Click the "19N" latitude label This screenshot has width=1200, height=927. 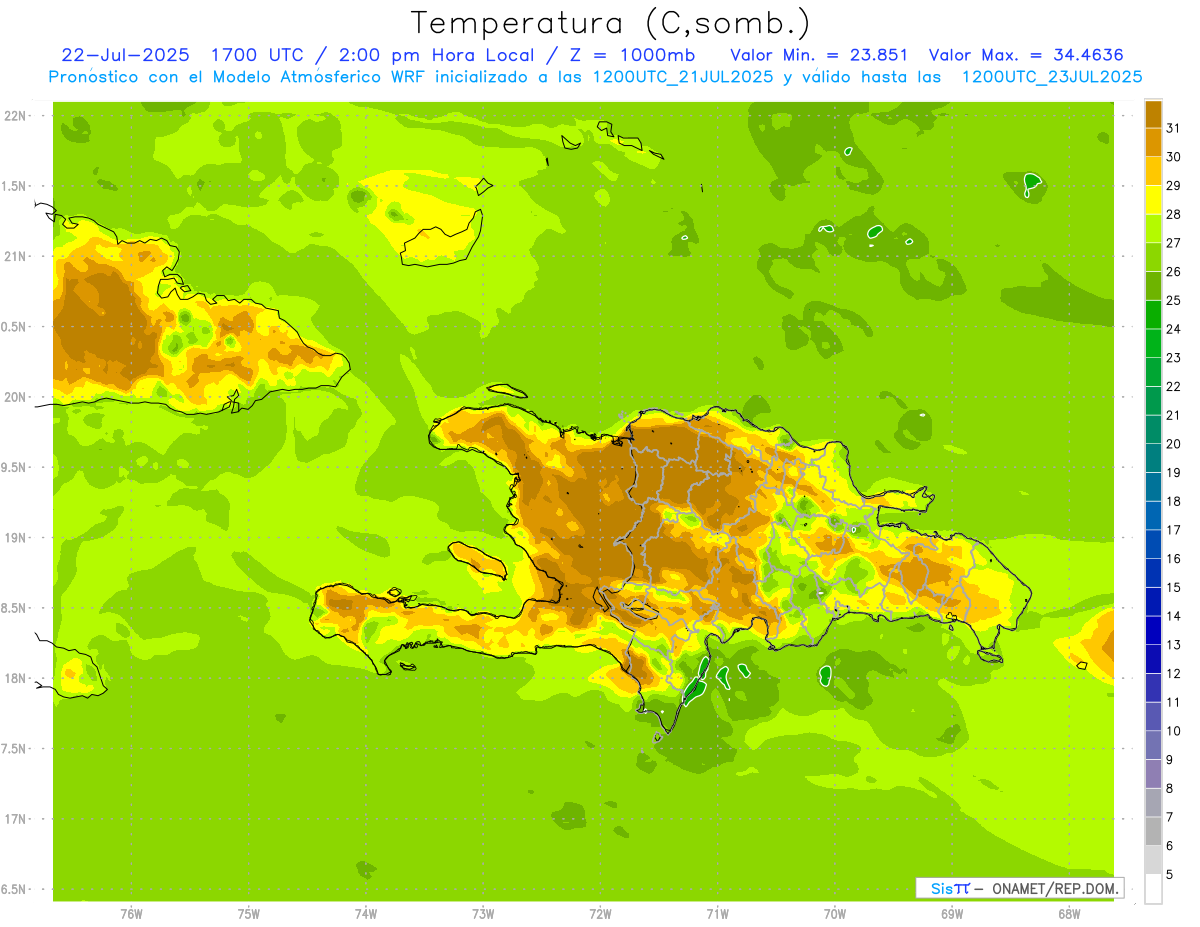(x=17, y=537)
